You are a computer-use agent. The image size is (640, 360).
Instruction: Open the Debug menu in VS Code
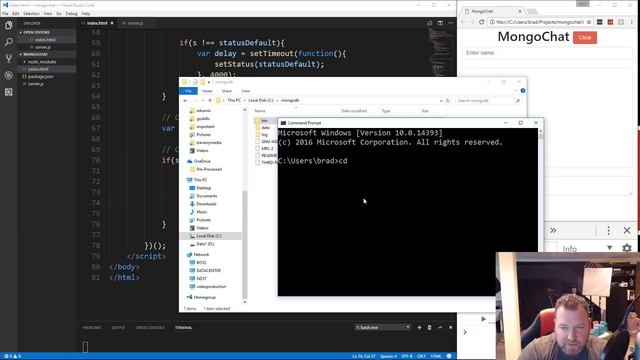[x=71, y=13]
